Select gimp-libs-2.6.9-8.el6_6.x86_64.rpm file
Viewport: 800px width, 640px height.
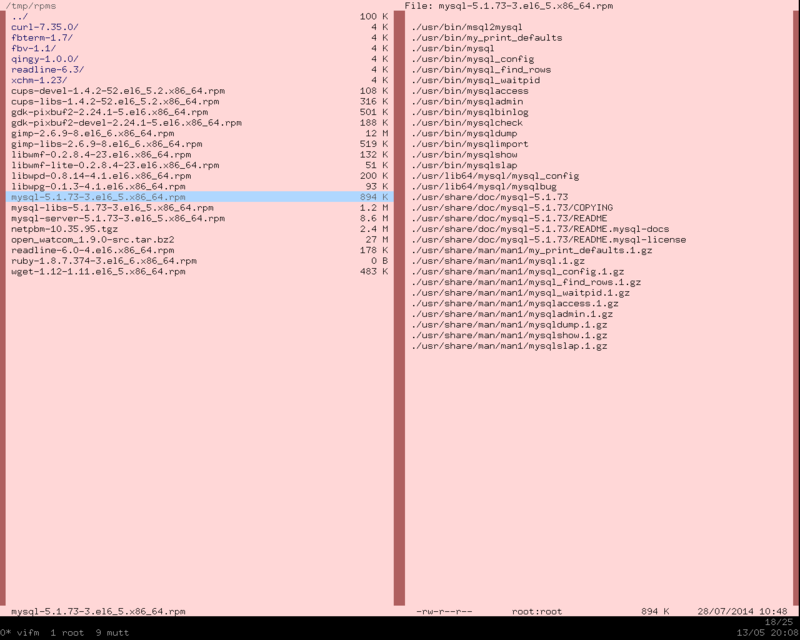pos(199,144)
